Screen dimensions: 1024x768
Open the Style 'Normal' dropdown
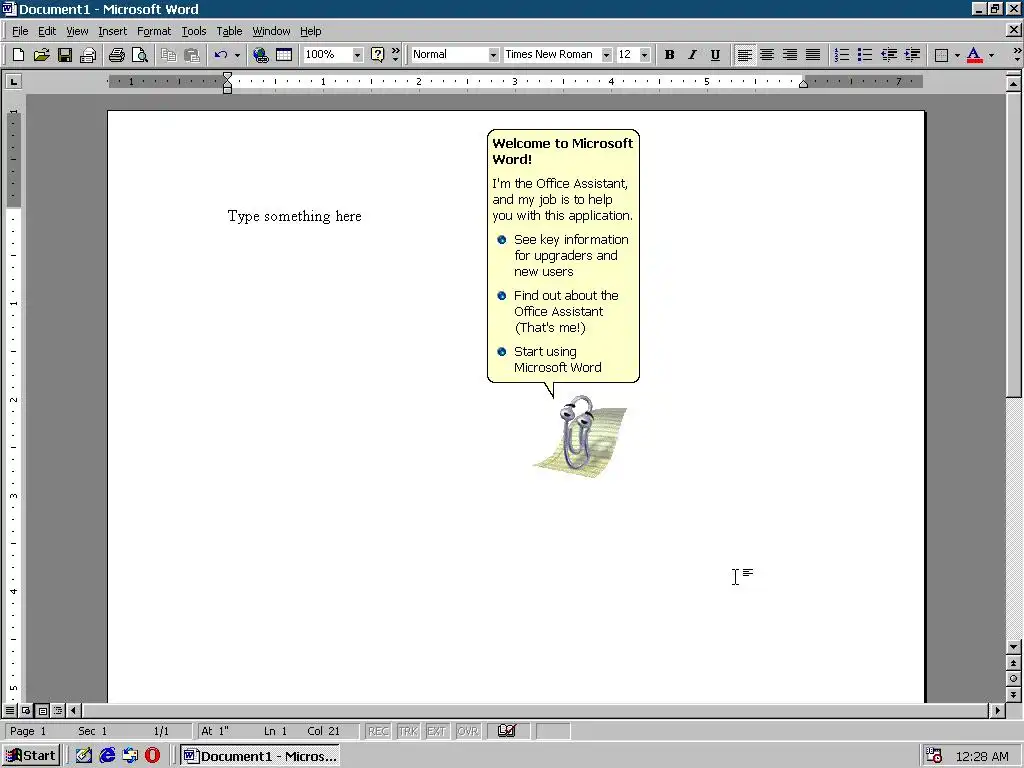pyautogui.click(x=493, y=55)
